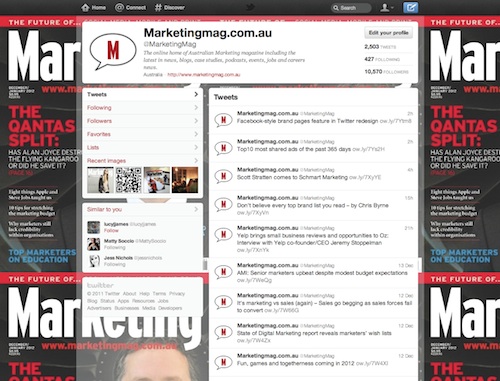Click the Marketingmag speech-bubble profile avatar
Screen dimensions: 500x381
[x=113, y=52]
